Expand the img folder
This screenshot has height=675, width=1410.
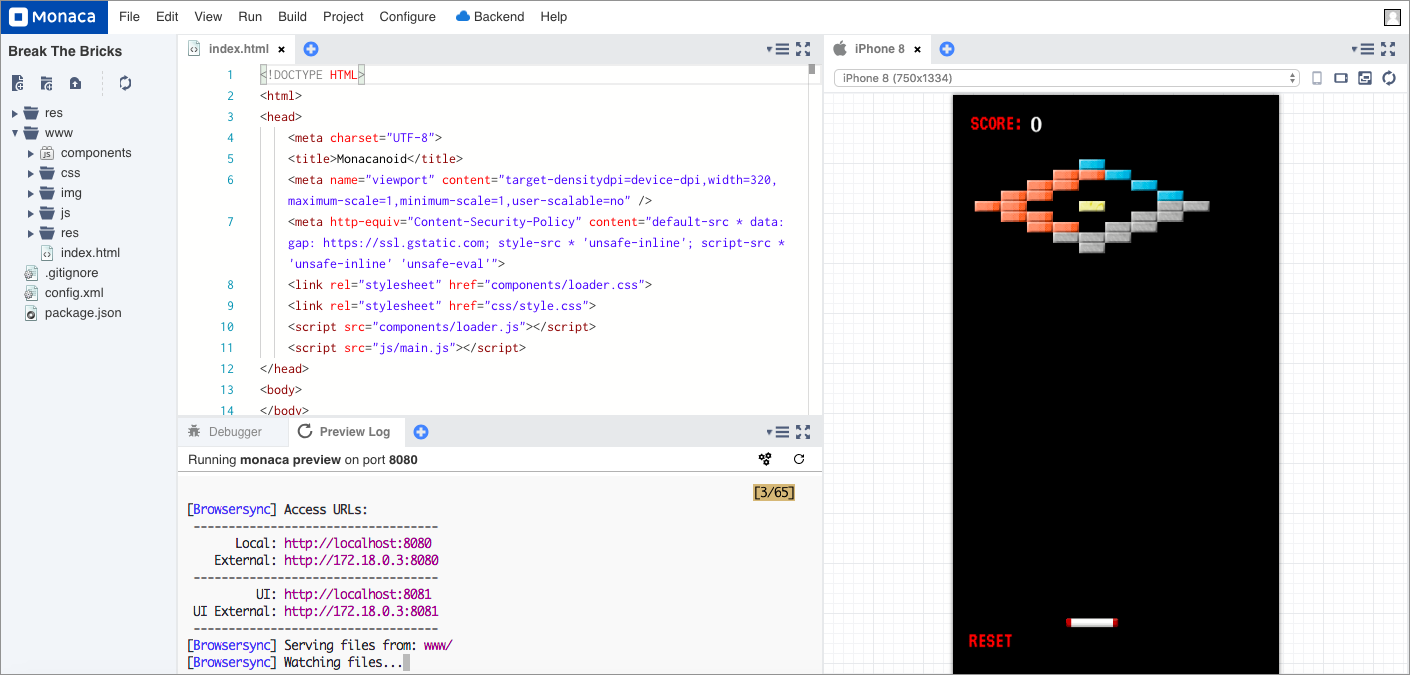[x=31, y=193]
